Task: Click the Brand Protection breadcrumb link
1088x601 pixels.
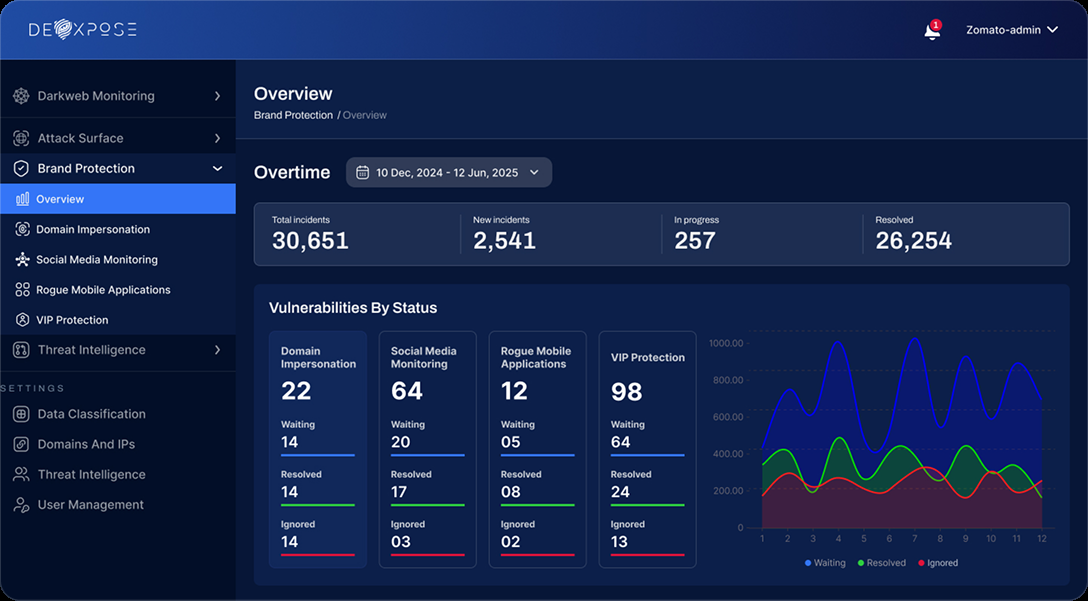Action: (293, 115)
